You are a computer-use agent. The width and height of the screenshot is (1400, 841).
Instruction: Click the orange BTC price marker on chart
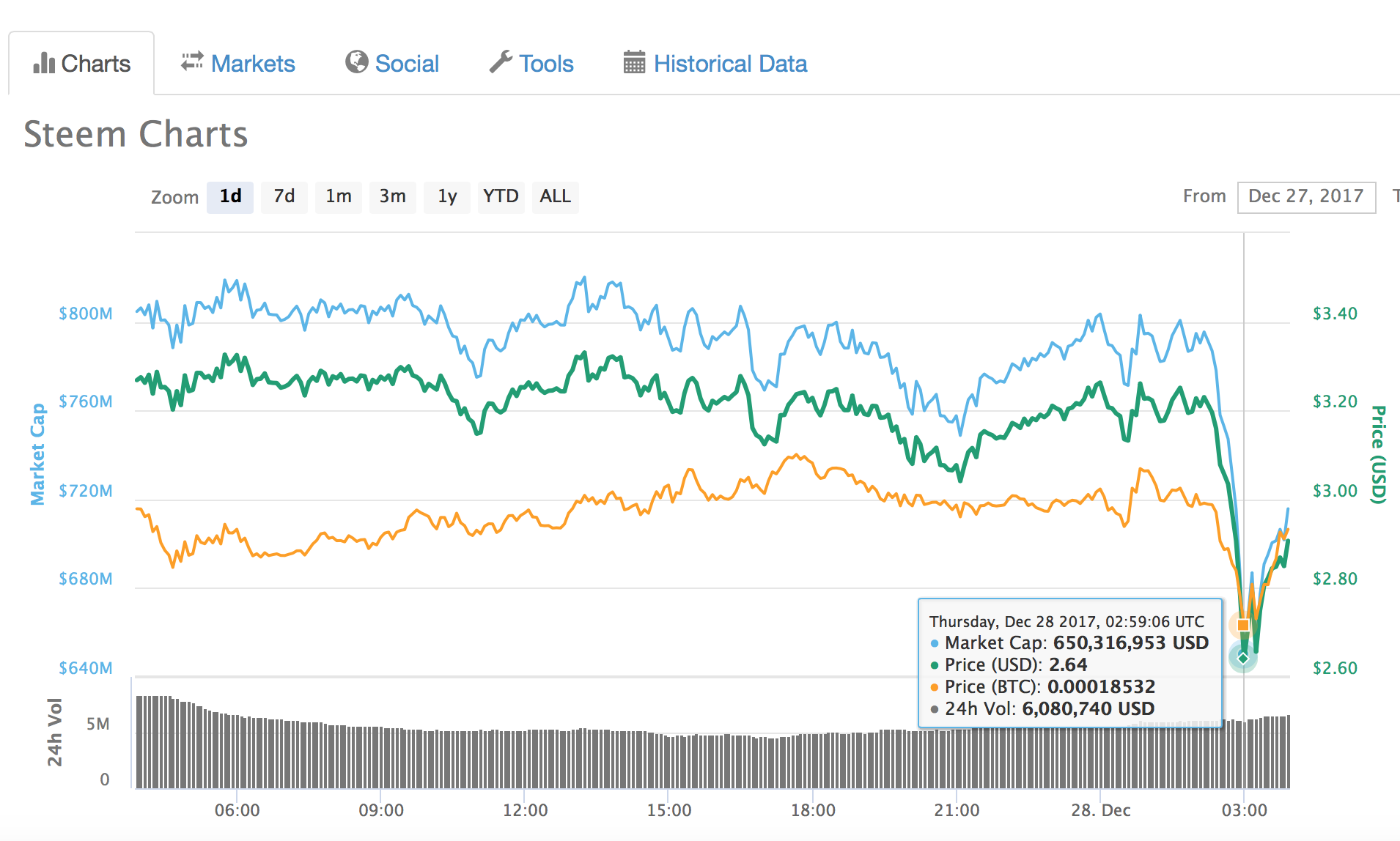pos(1243,625)
